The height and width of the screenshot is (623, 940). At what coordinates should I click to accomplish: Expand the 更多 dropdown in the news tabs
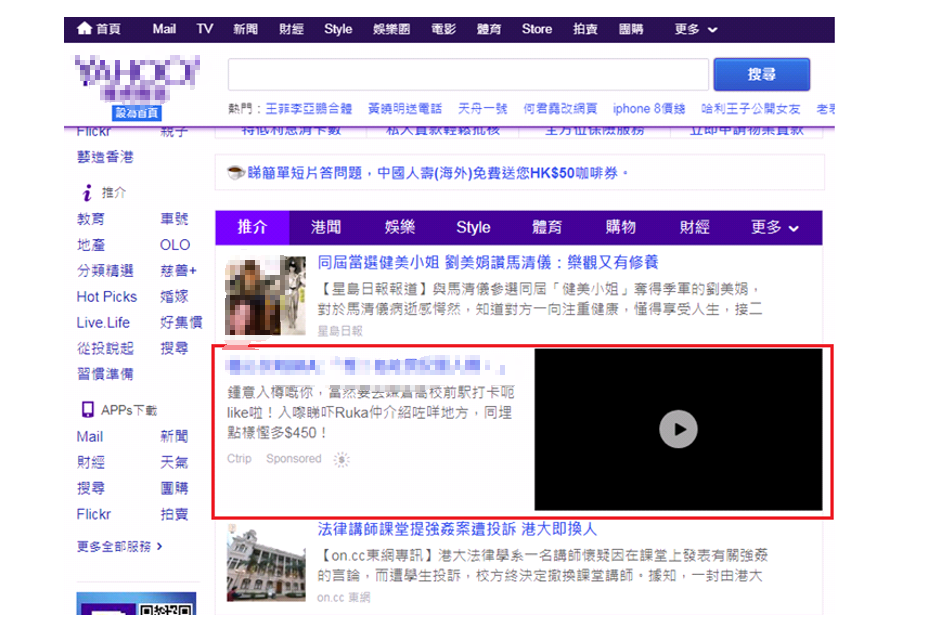coord(775,227)
